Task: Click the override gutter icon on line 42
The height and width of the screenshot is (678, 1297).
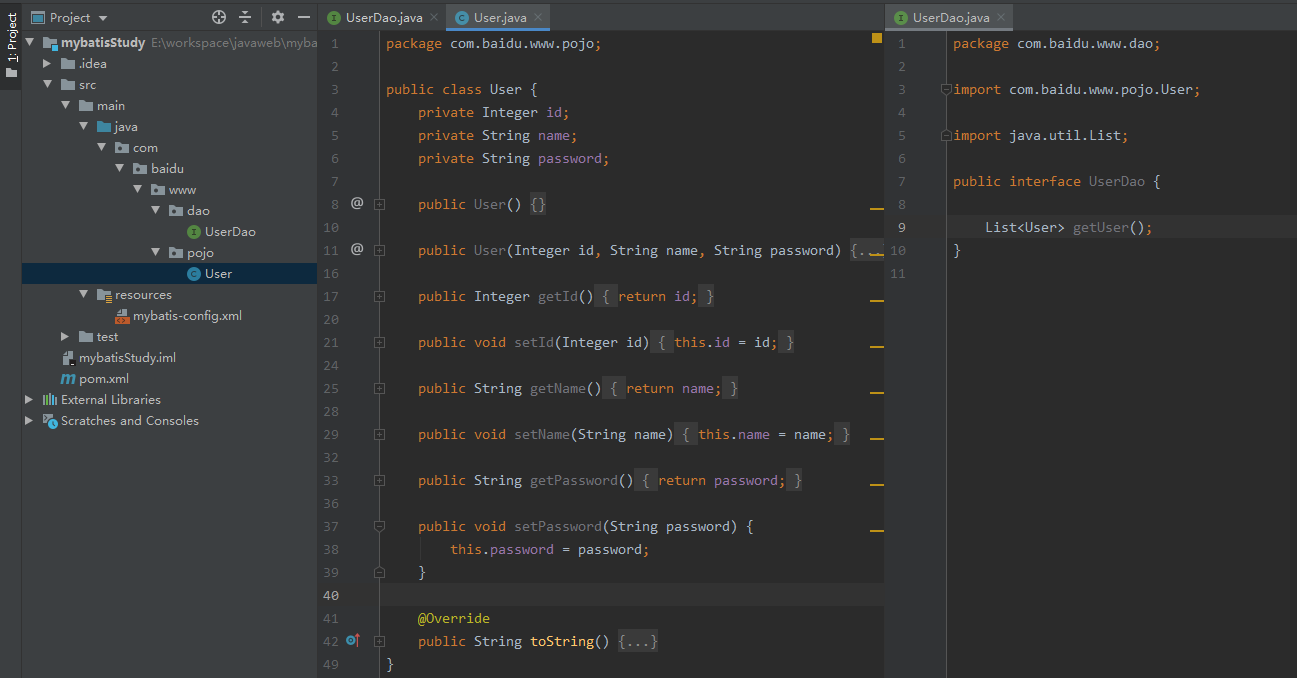Action: pyautogui.click(x=352, y=640)
